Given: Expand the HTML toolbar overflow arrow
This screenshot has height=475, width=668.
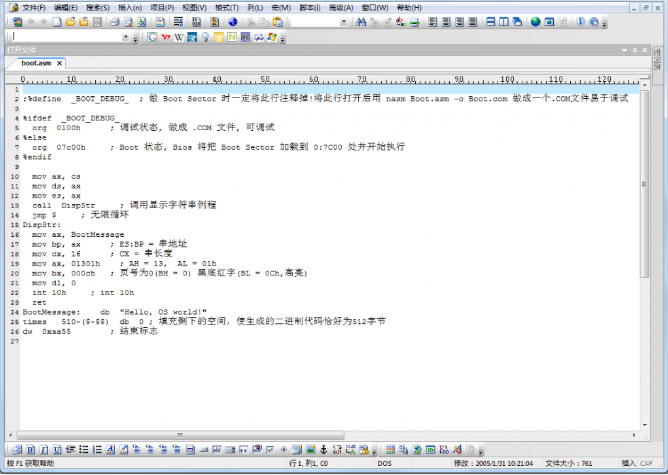Looking at the screenshot, I should coord(374,452).
